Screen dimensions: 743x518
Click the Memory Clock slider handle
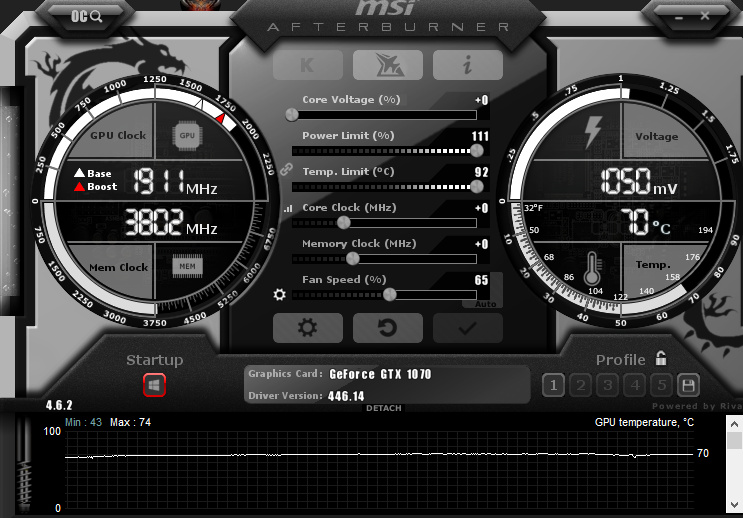[353, 258]
